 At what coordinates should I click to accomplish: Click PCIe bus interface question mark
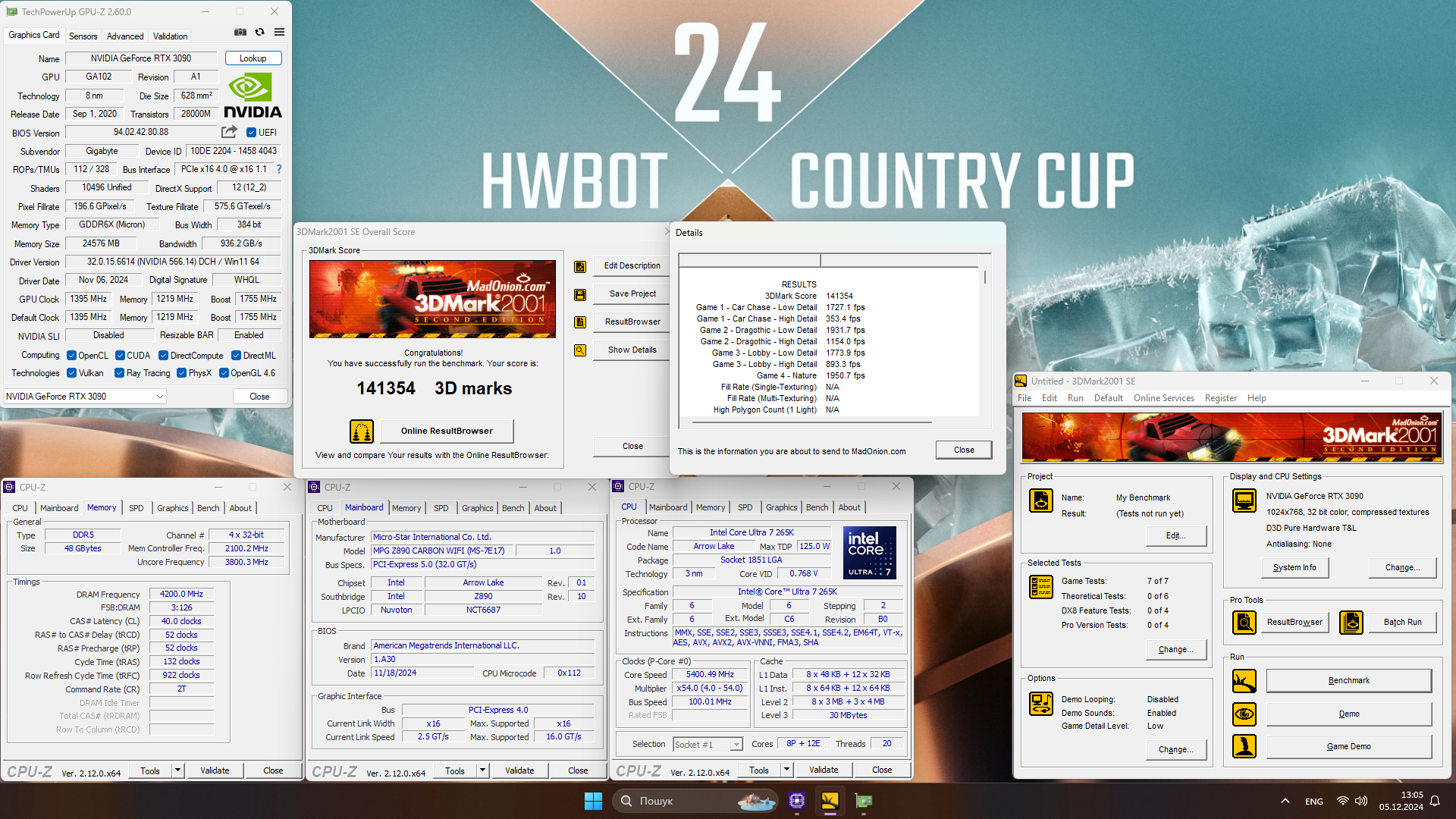click(279, 169)
